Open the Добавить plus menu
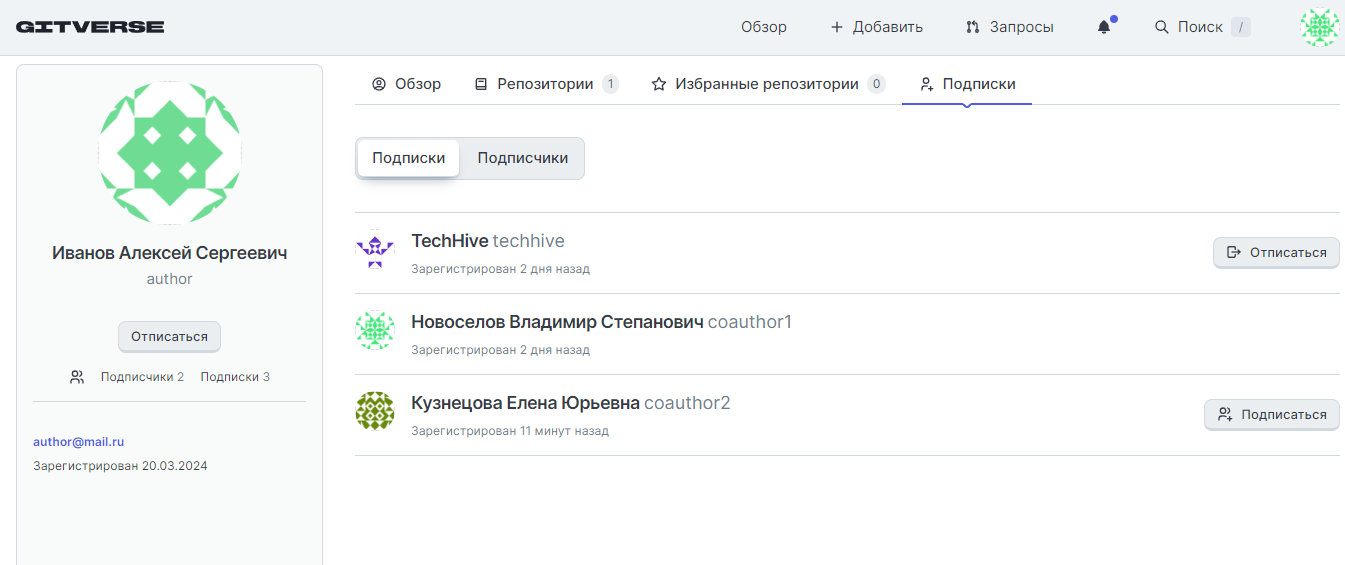 tap(876, 27)
